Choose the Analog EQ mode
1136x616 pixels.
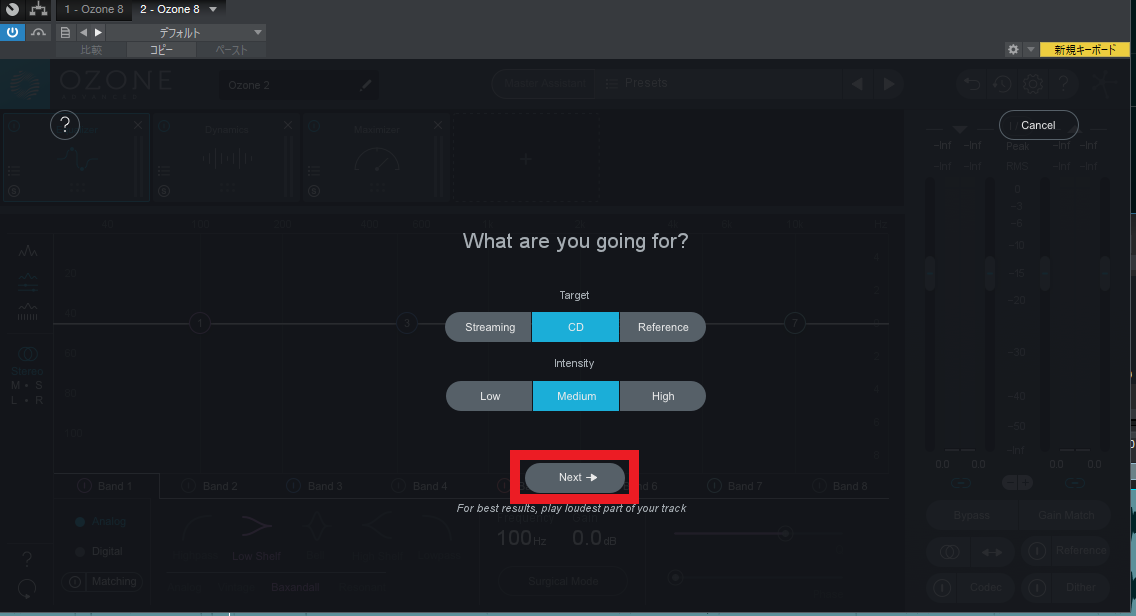(x=101, y=521)
